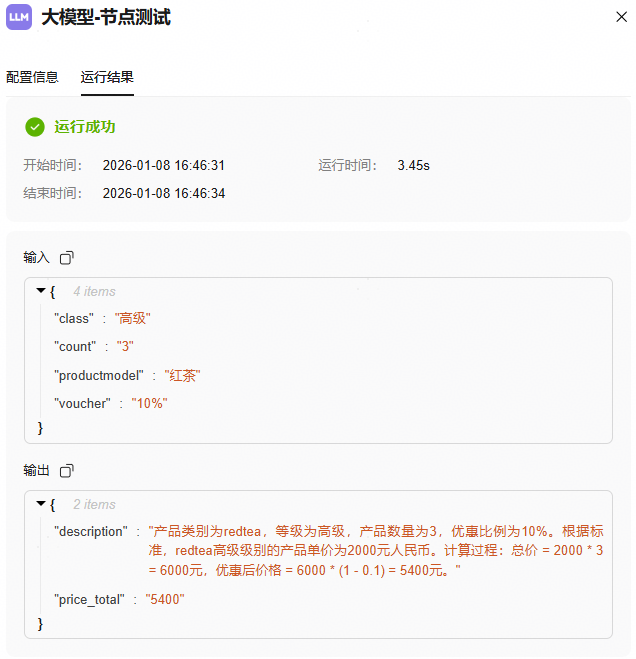The width and height of the screenshot is (636, 659).
Task: Copy the 输入 JSON with copy icon
Action: click(67, 258)
